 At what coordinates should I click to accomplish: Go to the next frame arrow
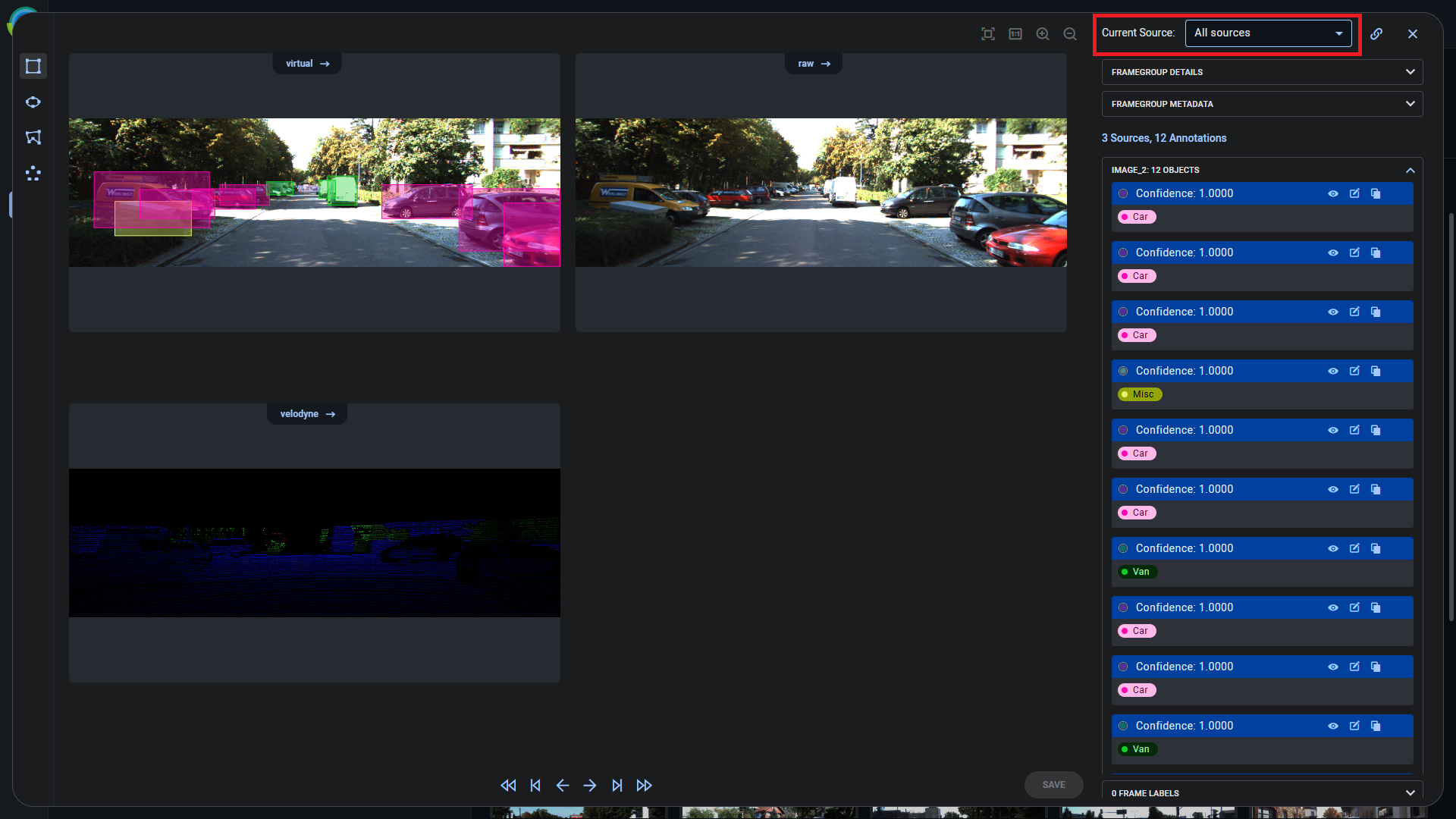(590, 786)
